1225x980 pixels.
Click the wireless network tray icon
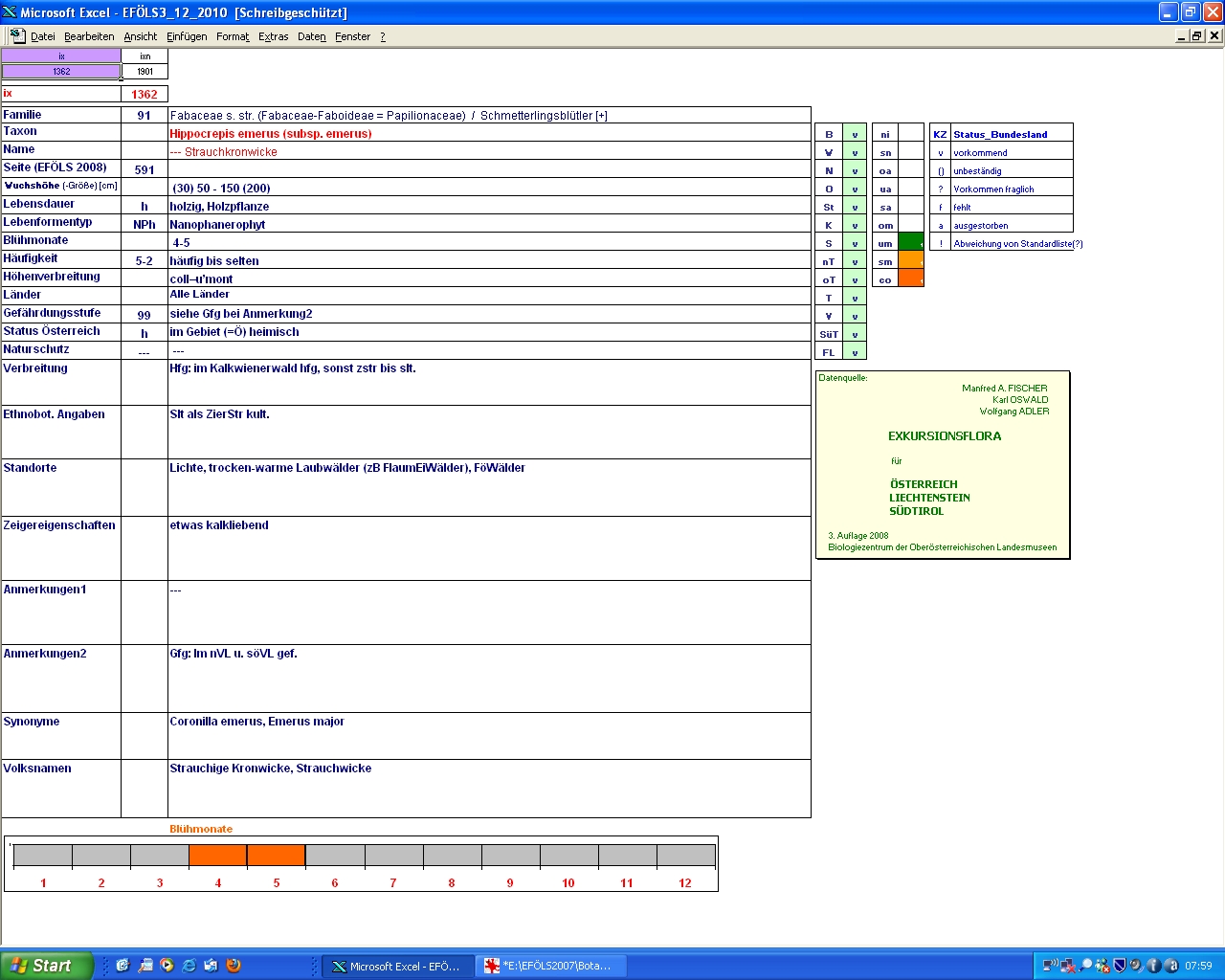click(1050, 966)
